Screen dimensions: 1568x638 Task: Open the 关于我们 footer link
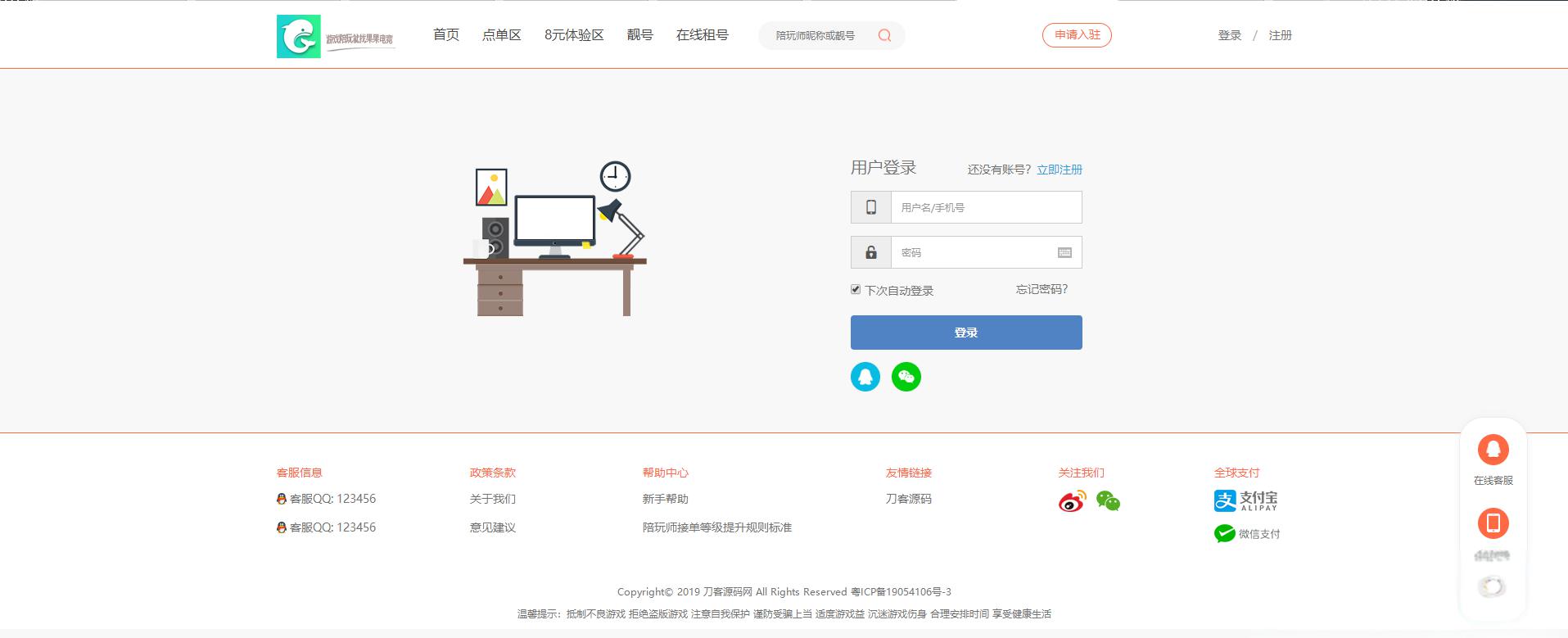tap(493, 499)
